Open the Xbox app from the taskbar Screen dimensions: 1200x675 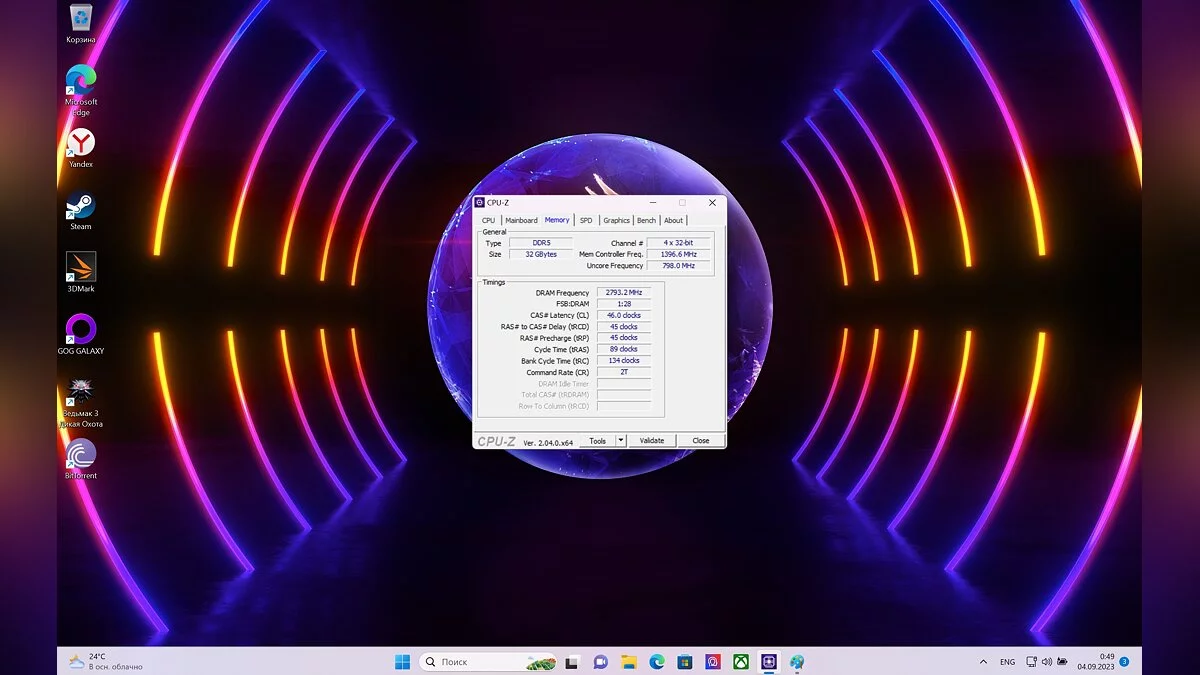[x=740, y=662]
